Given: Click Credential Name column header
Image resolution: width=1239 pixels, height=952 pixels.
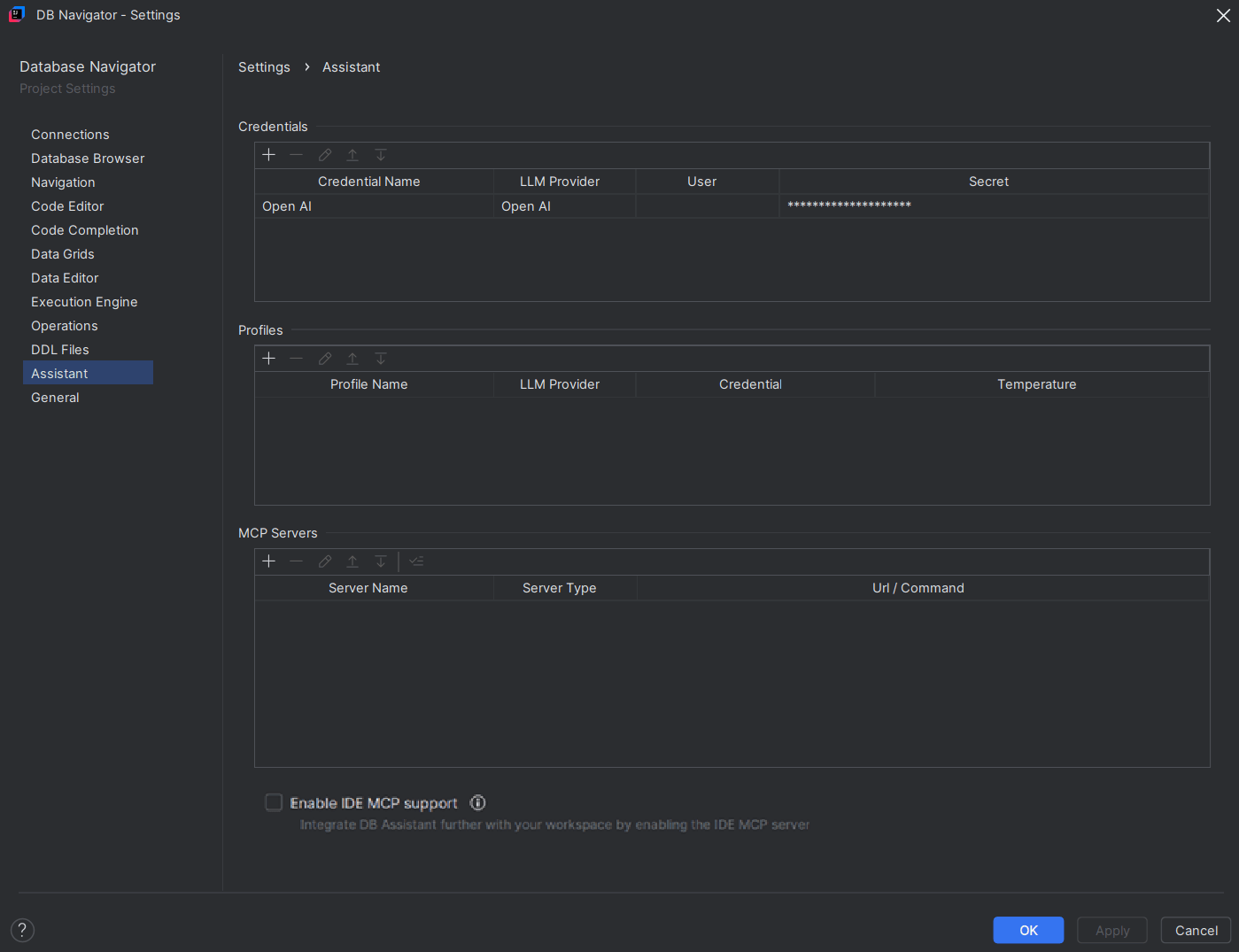Looking at the screenshot, I should (374, 182).
